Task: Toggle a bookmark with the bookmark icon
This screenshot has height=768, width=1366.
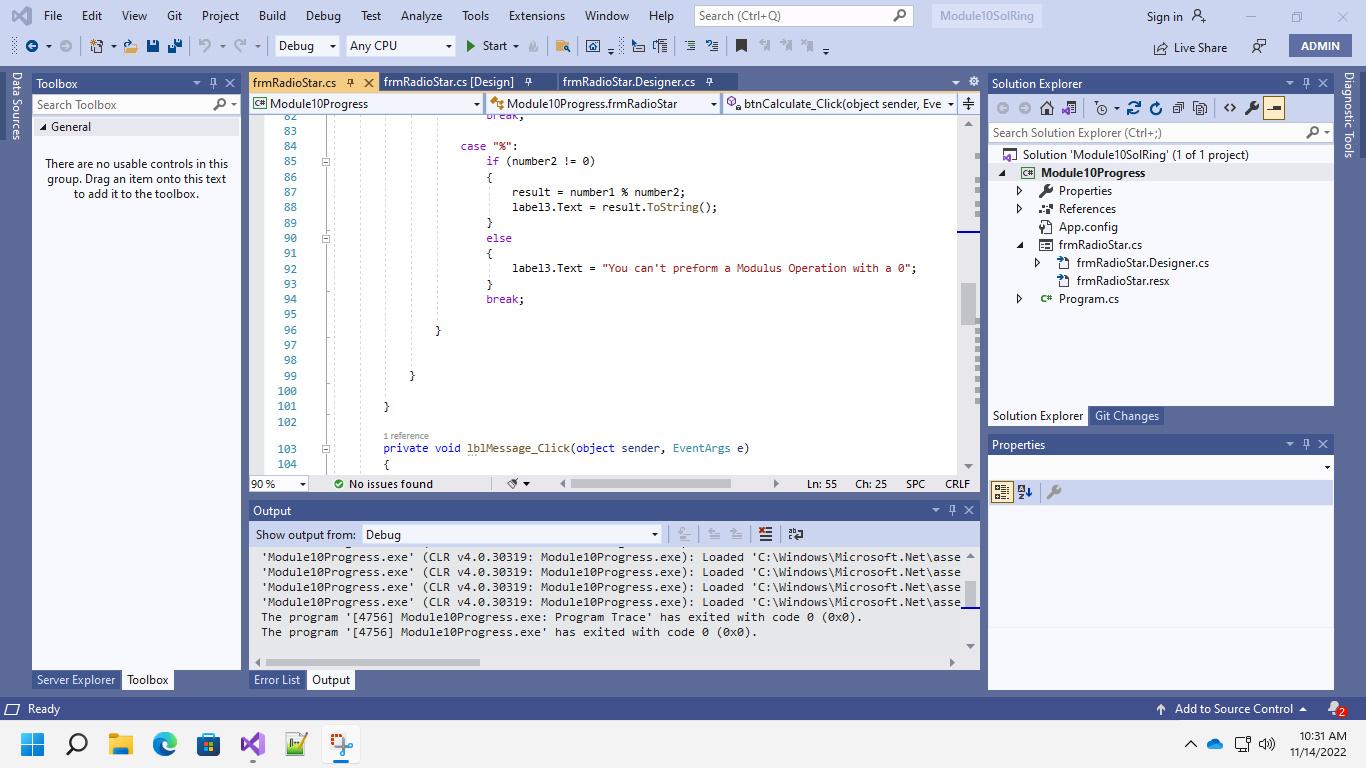Action: point(741,46)
